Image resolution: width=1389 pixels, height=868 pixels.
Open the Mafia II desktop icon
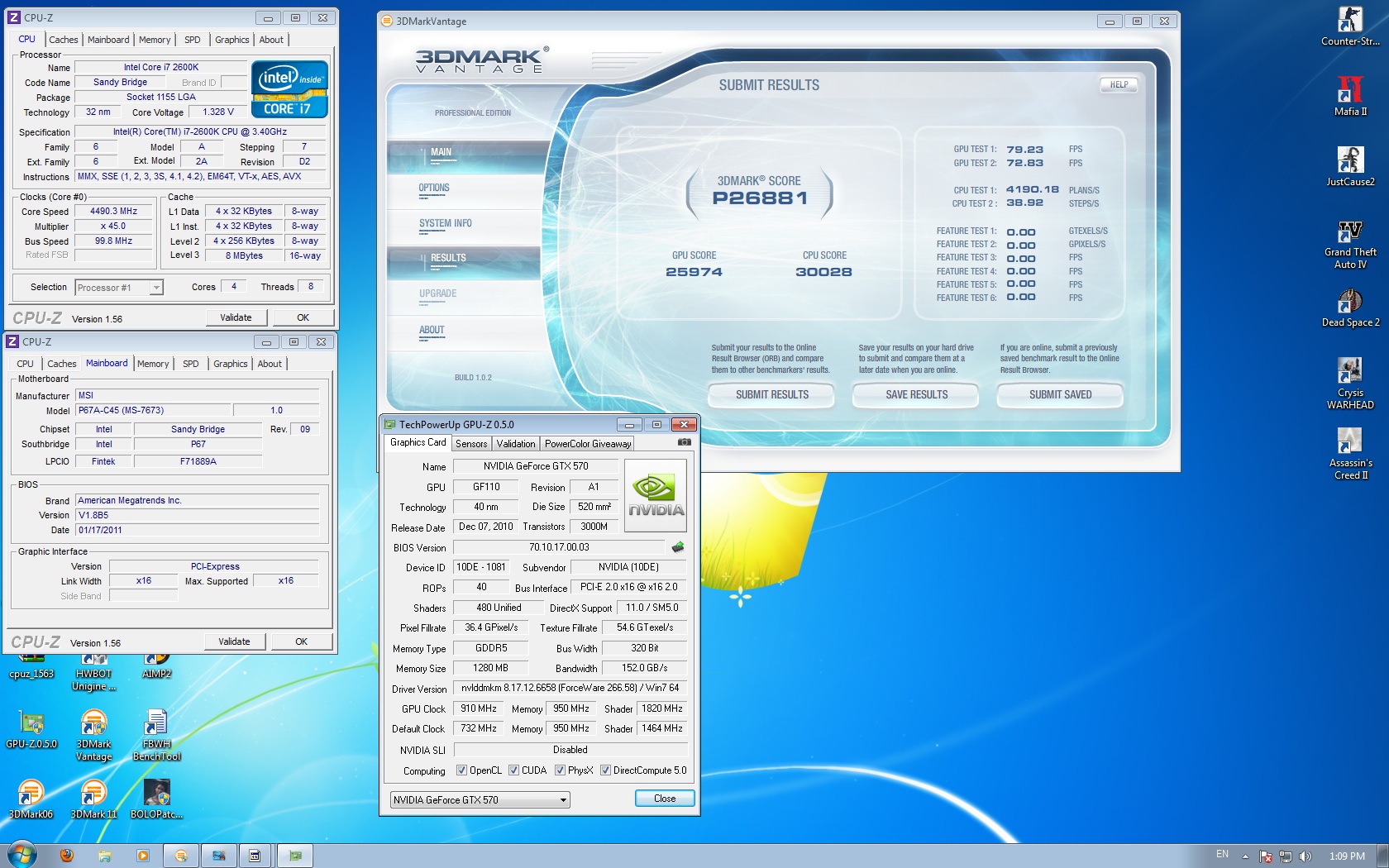point(1349,95)
